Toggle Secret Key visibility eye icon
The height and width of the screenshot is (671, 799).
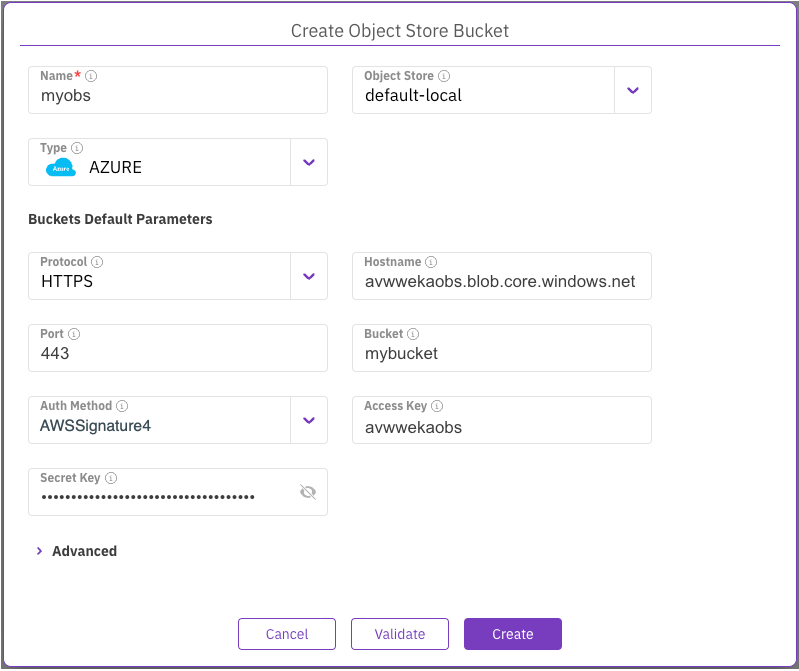tap(308, 492)
